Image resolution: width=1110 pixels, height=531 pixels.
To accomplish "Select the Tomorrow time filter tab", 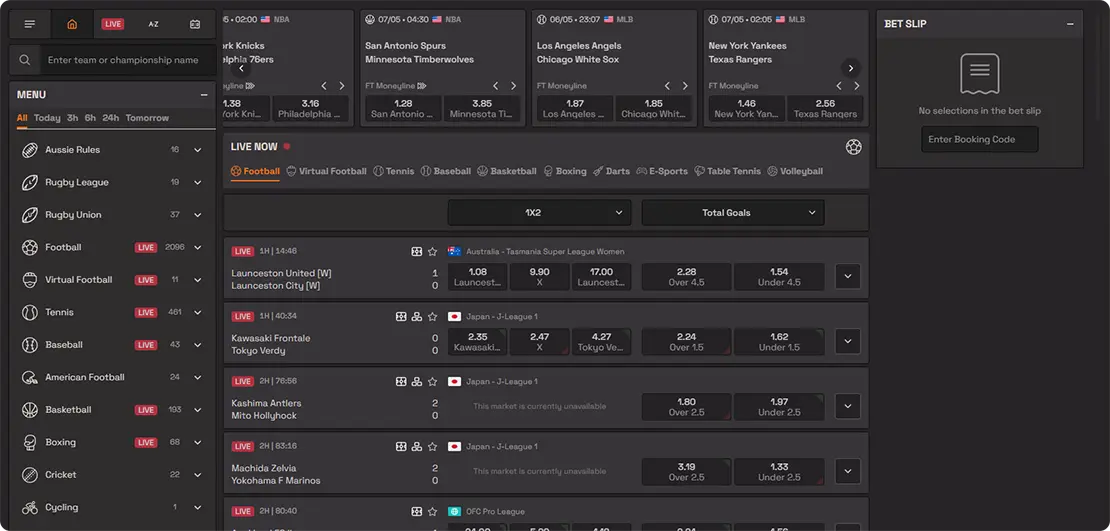I will (147, 118).
